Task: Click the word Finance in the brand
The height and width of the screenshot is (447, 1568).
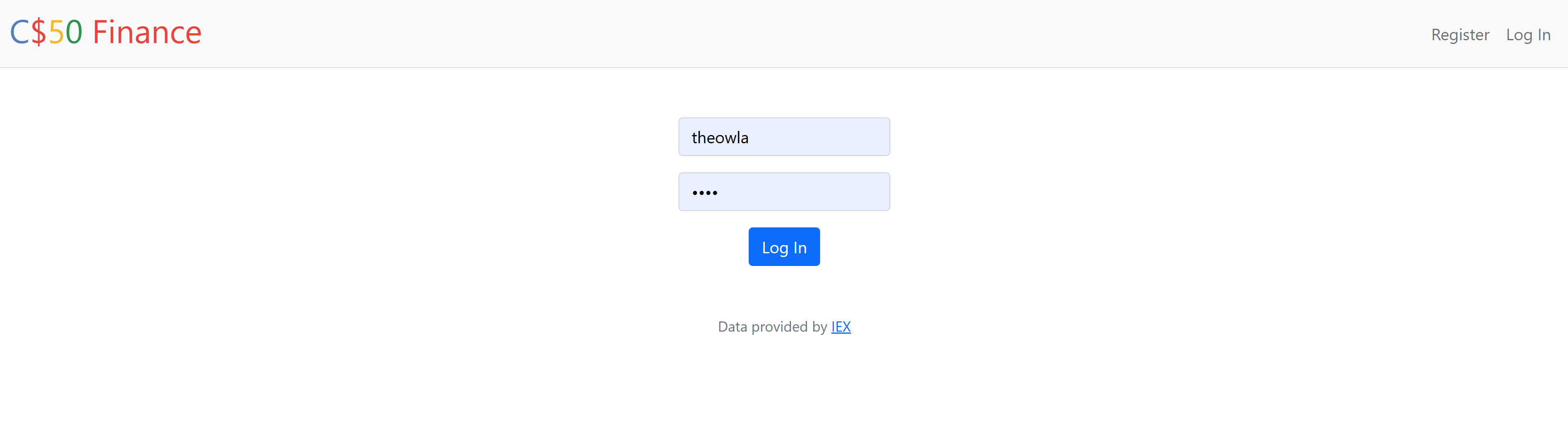Action: 147,32
